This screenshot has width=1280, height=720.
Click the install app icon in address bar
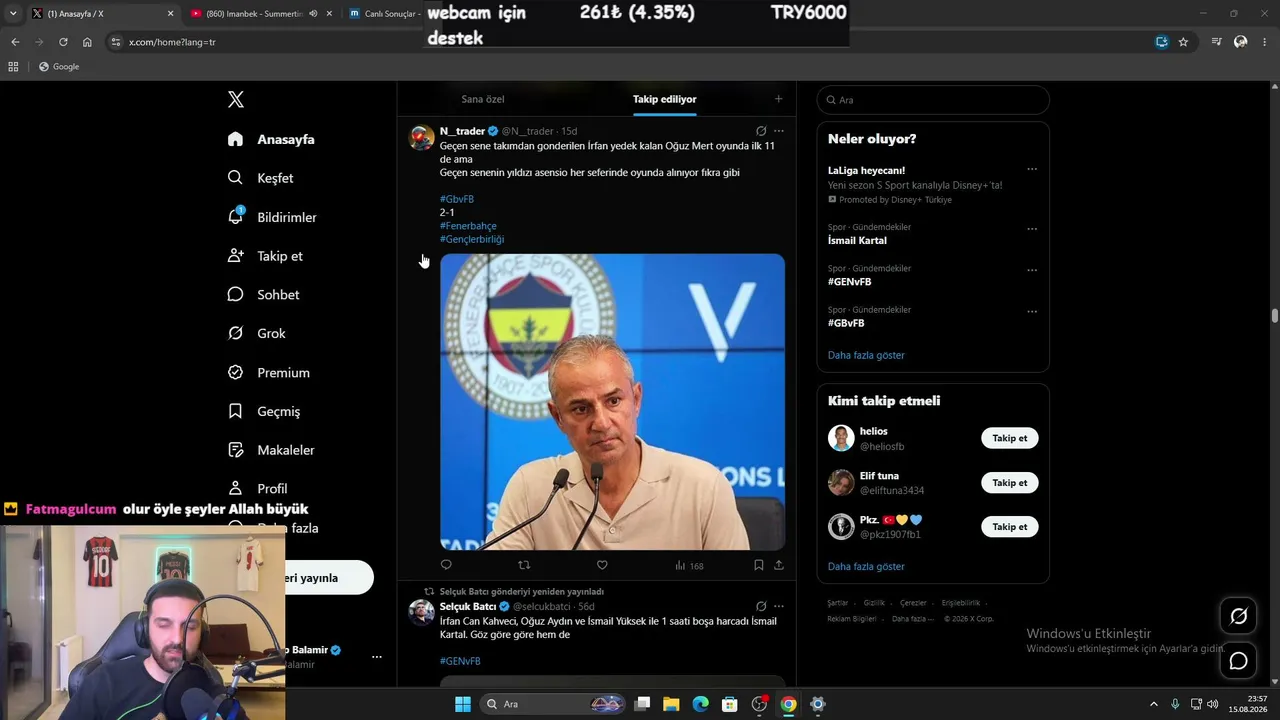point(1161,42)
